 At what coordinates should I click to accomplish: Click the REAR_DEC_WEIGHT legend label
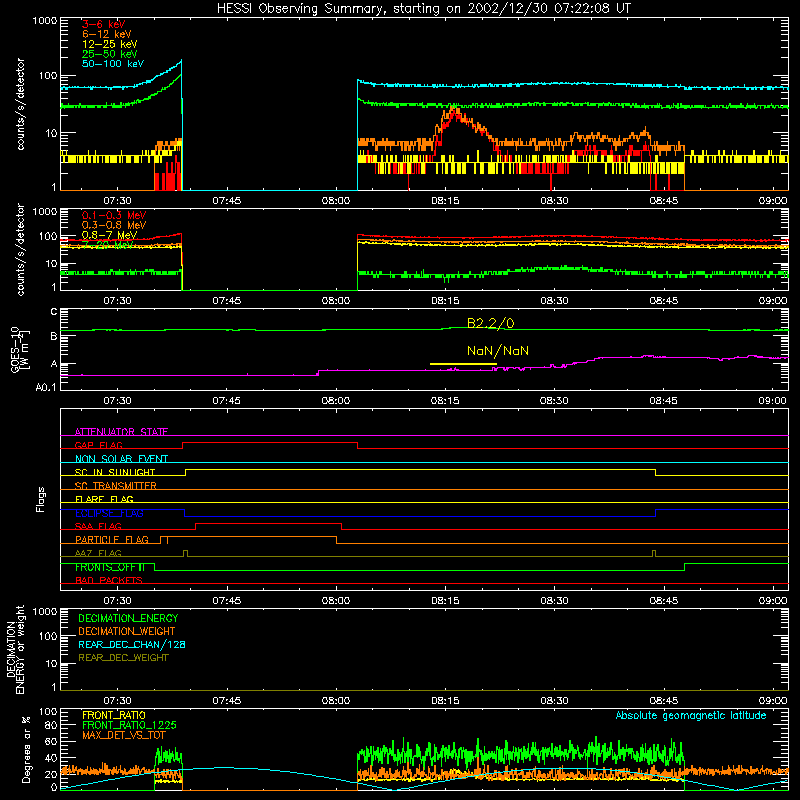123,658
